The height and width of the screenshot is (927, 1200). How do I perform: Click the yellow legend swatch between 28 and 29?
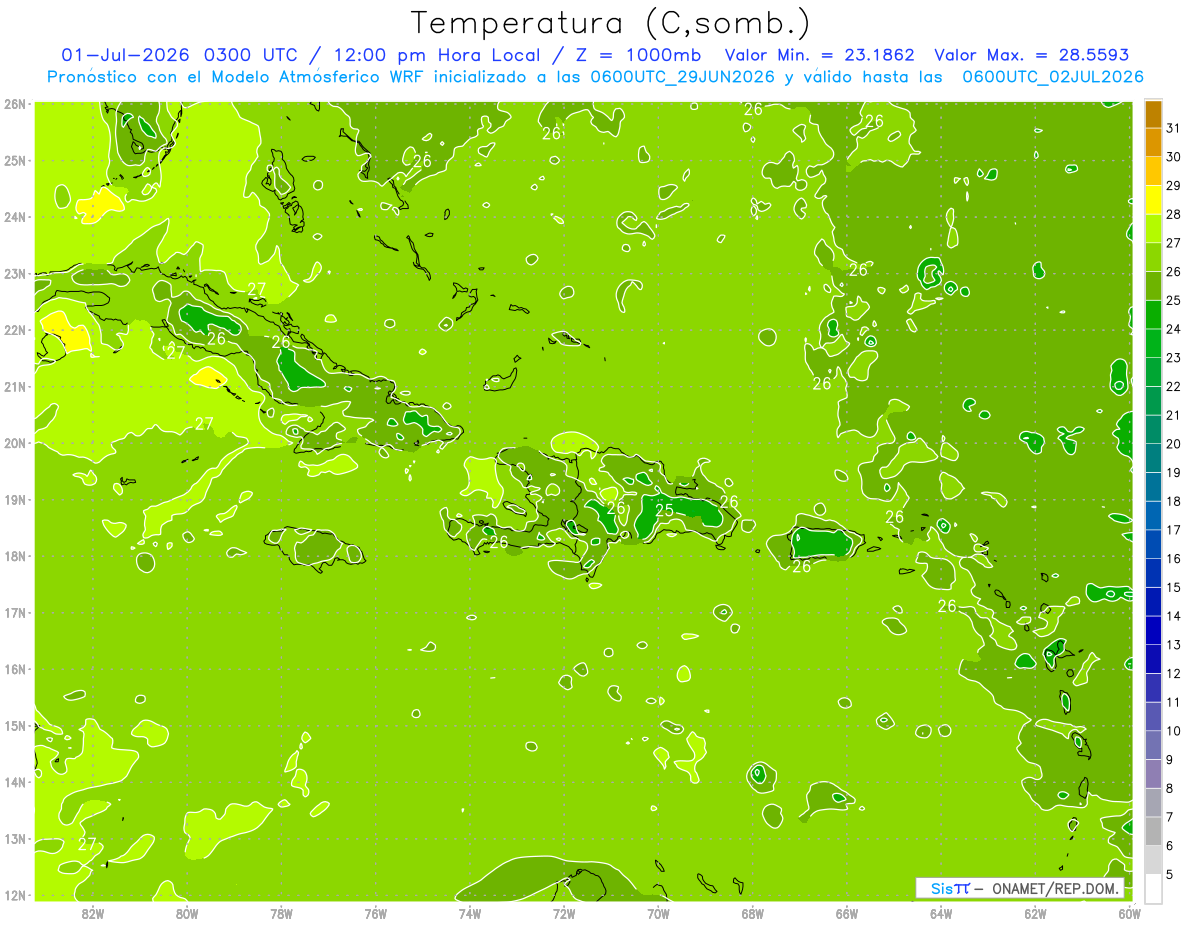(1153, 199)
